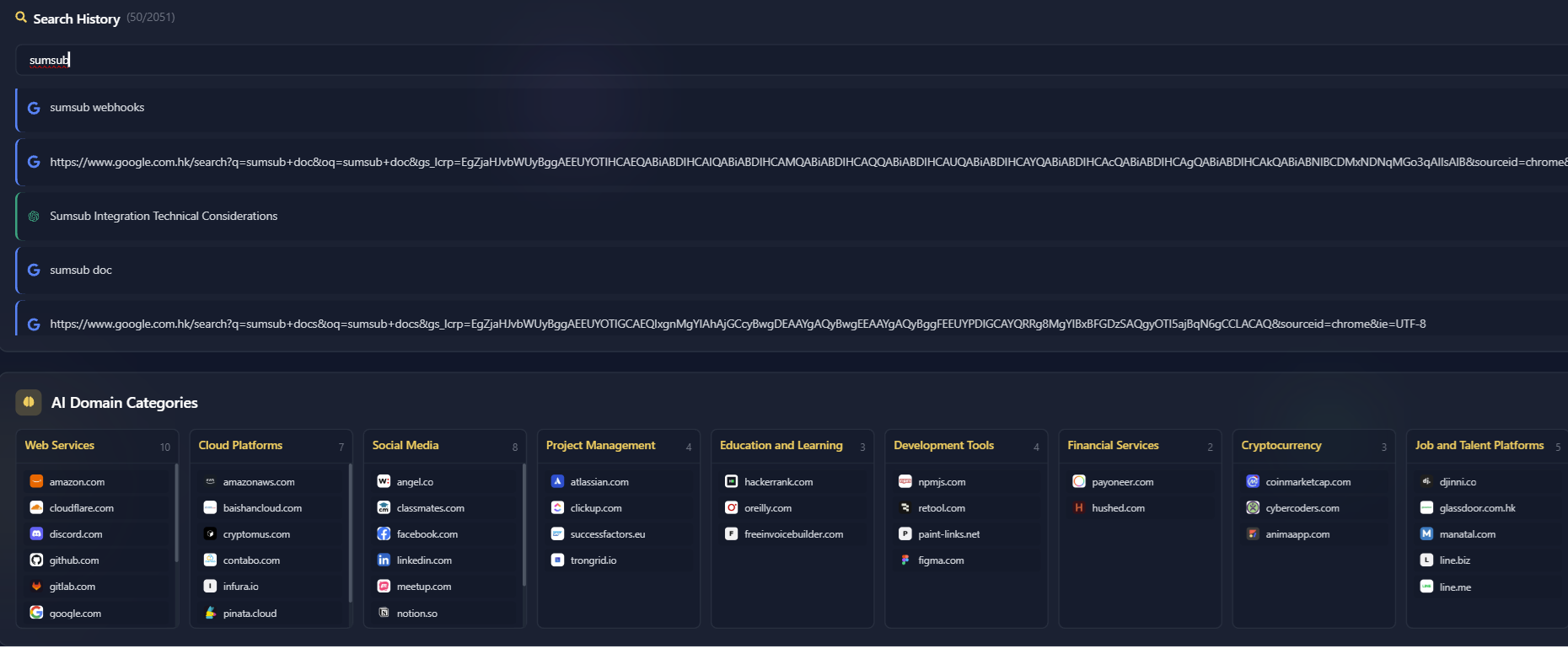Click the facebook.com favicon
Viewport: 1568px width, 654px height.
pyautogui.click(x=384, y=533)
